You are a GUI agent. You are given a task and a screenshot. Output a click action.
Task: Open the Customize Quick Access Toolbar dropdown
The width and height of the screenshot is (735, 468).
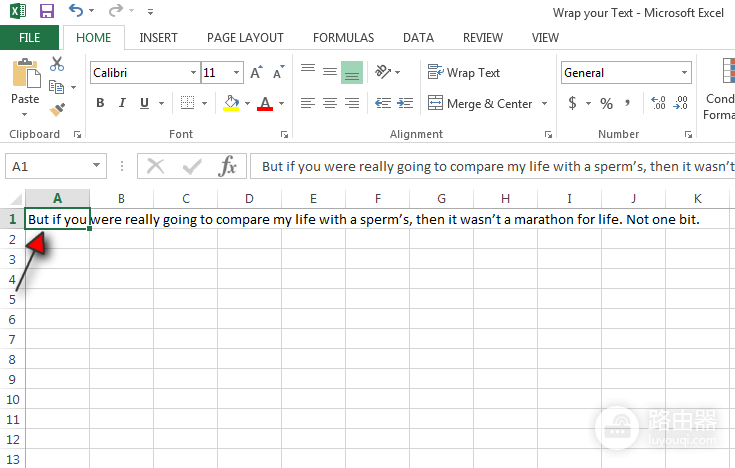click(150, 12)
